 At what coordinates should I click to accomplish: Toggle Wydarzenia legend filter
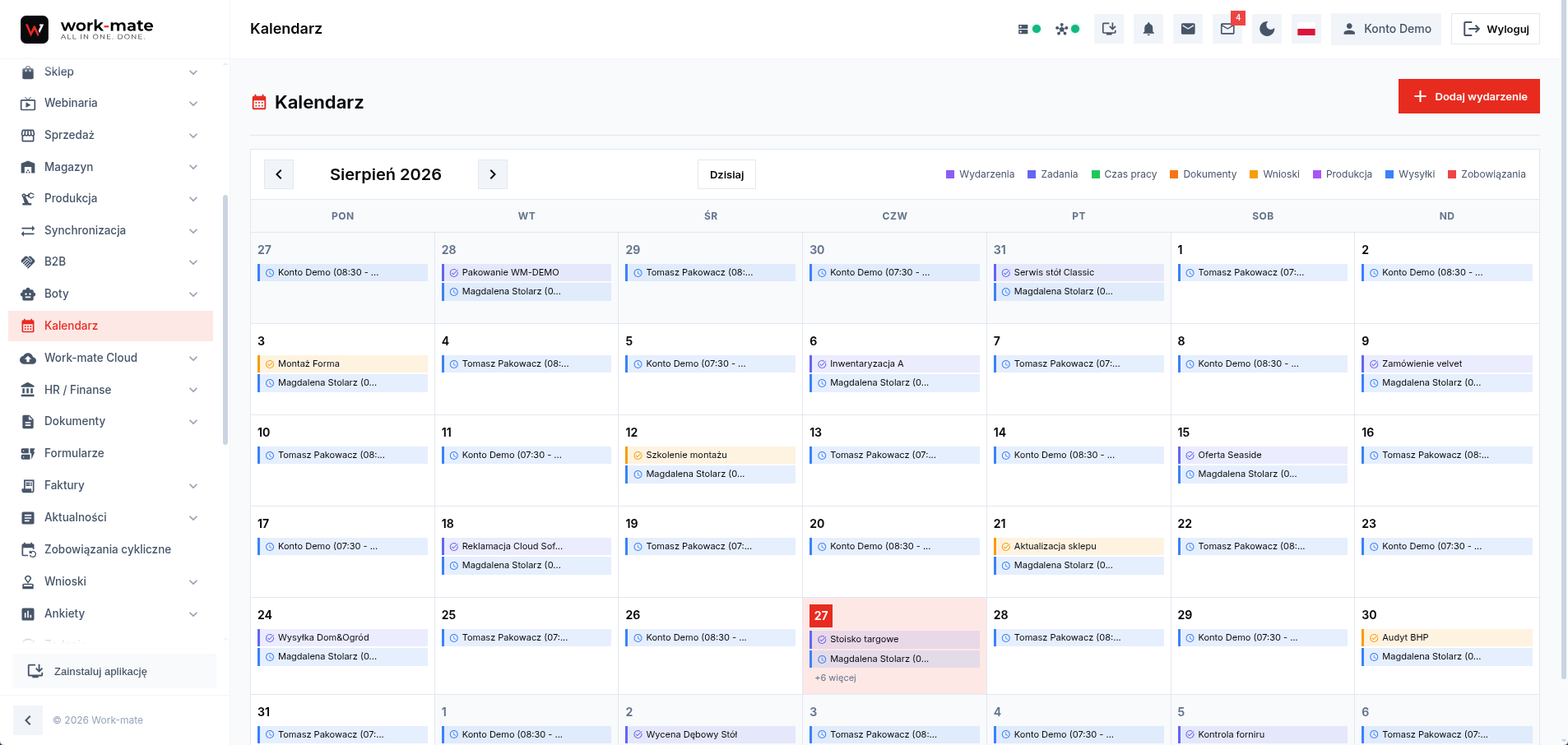pos(980,174)
